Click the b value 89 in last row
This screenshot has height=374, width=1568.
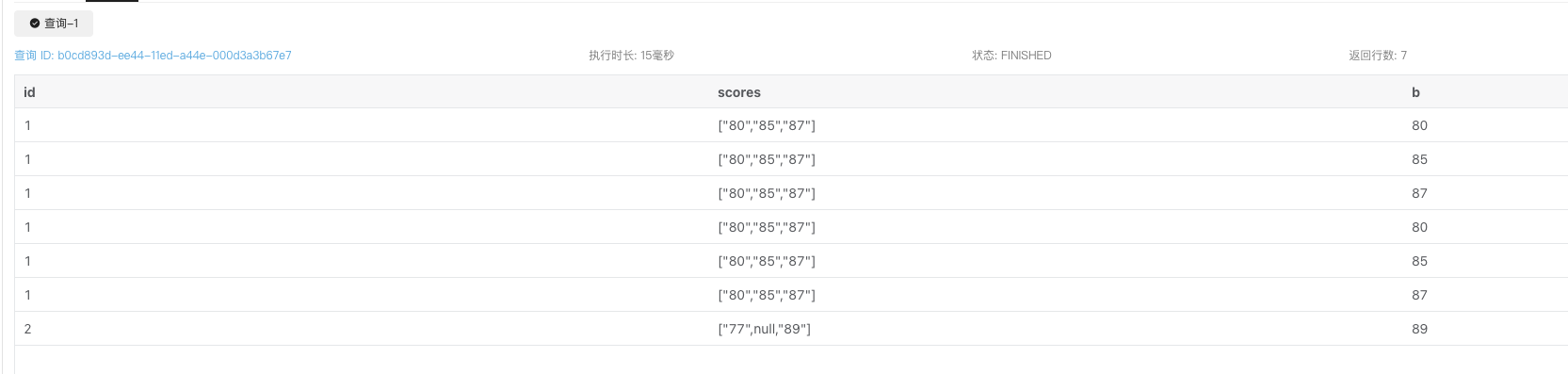(x=1419, y=329)
